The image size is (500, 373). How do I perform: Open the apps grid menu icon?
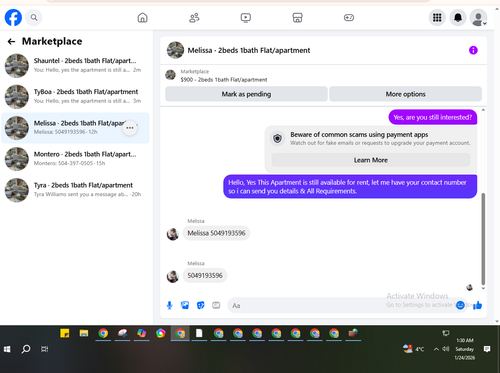437,17
